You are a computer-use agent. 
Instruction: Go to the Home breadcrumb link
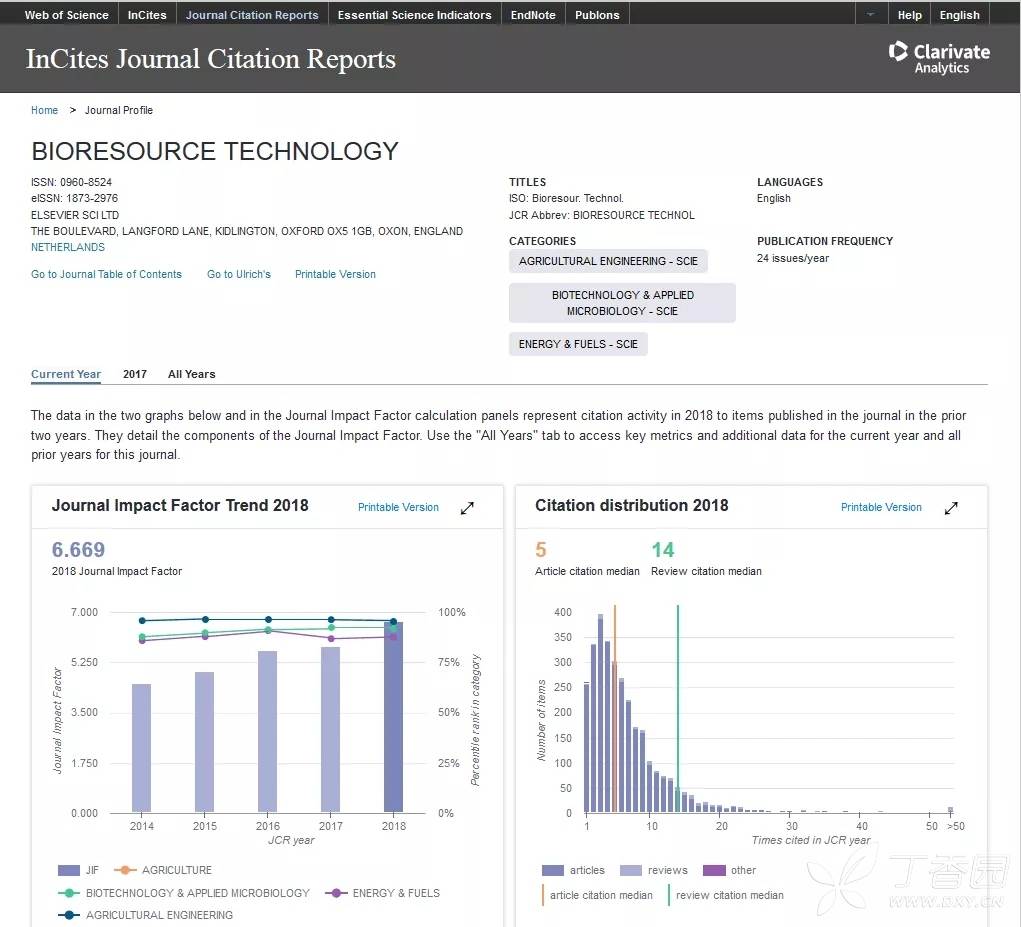(x=44, y=110)
